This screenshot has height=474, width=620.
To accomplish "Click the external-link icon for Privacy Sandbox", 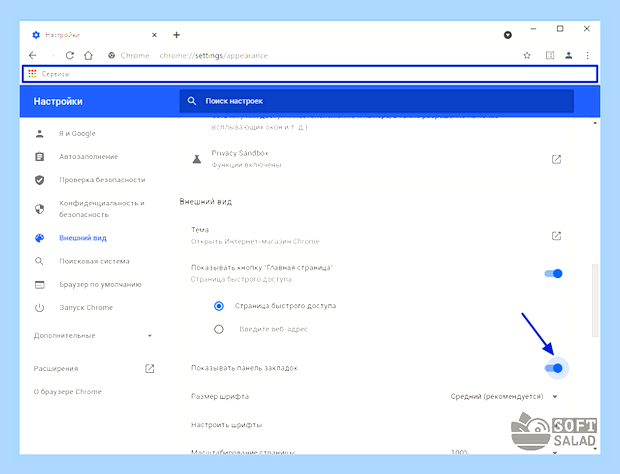I will click(556, 159).
